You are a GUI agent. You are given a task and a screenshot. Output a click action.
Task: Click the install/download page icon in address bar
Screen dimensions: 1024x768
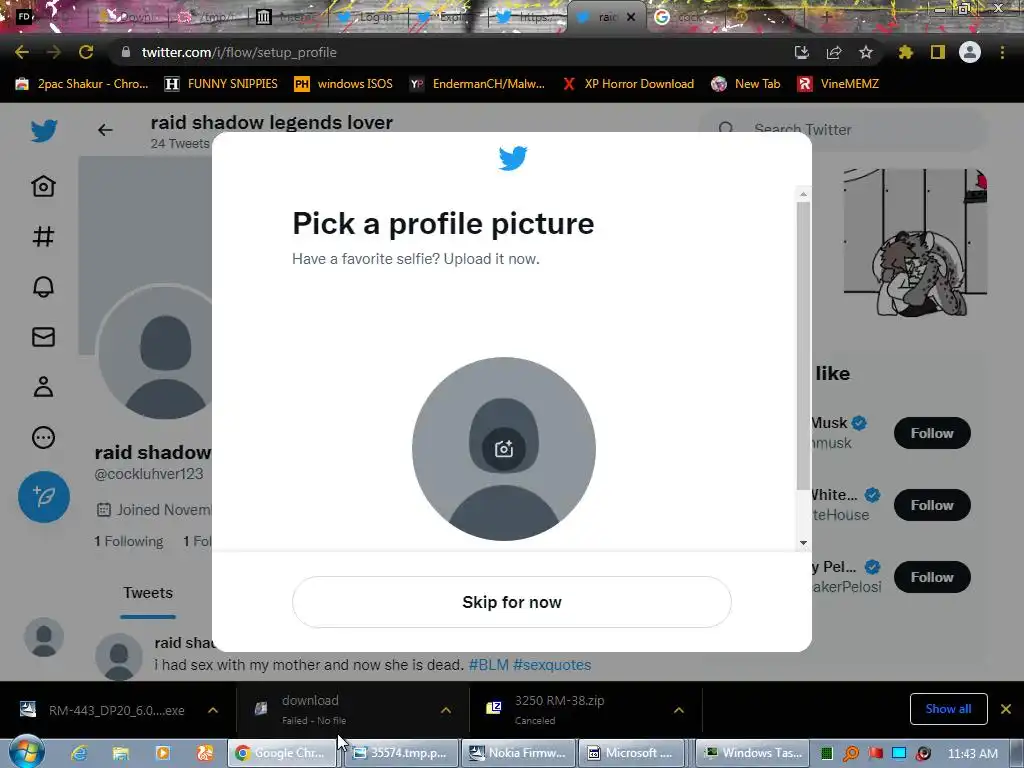coord(801,52)
